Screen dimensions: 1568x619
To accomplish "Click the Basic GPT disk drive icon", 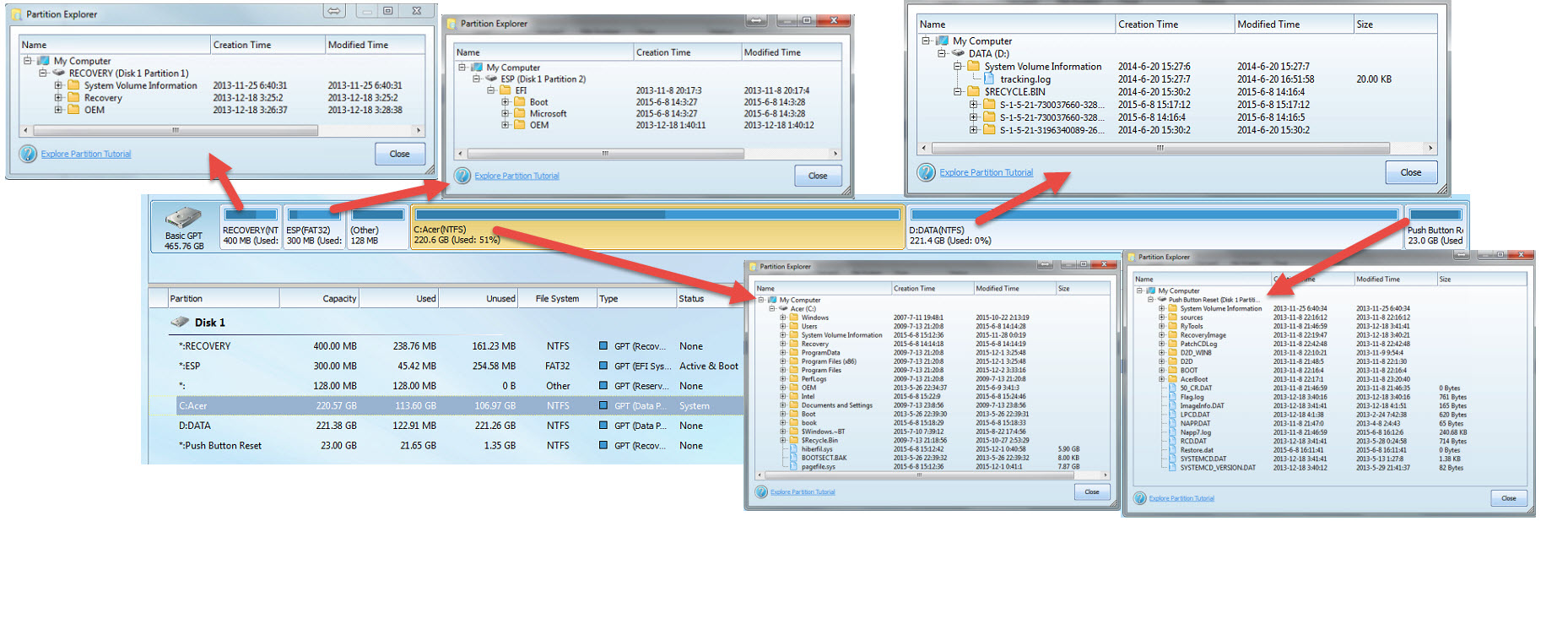I will click(x=183, y=218).
